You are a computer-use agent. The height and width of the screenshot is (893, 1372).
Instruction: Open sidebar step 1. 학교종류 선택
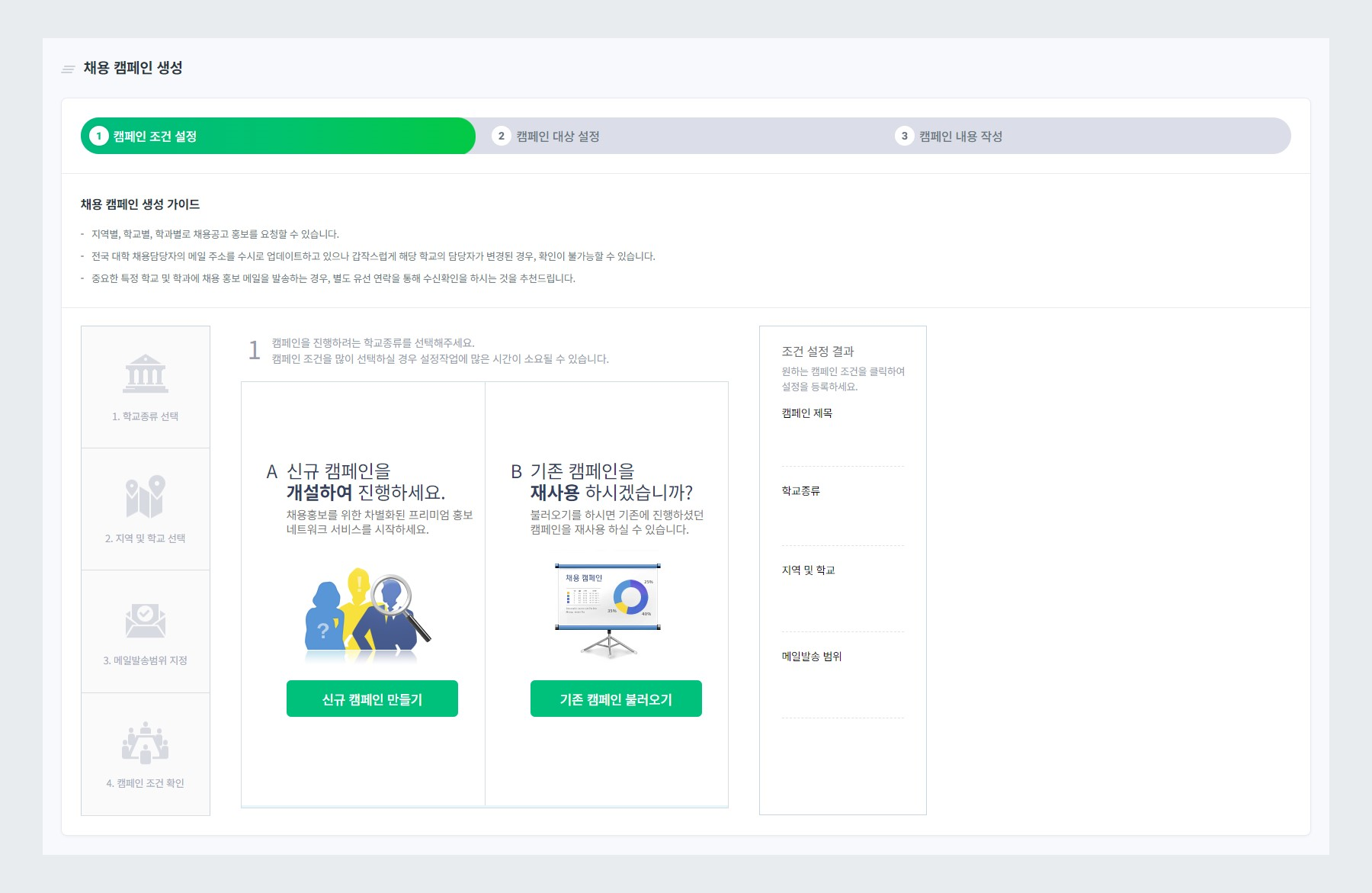tap(146, 387)
